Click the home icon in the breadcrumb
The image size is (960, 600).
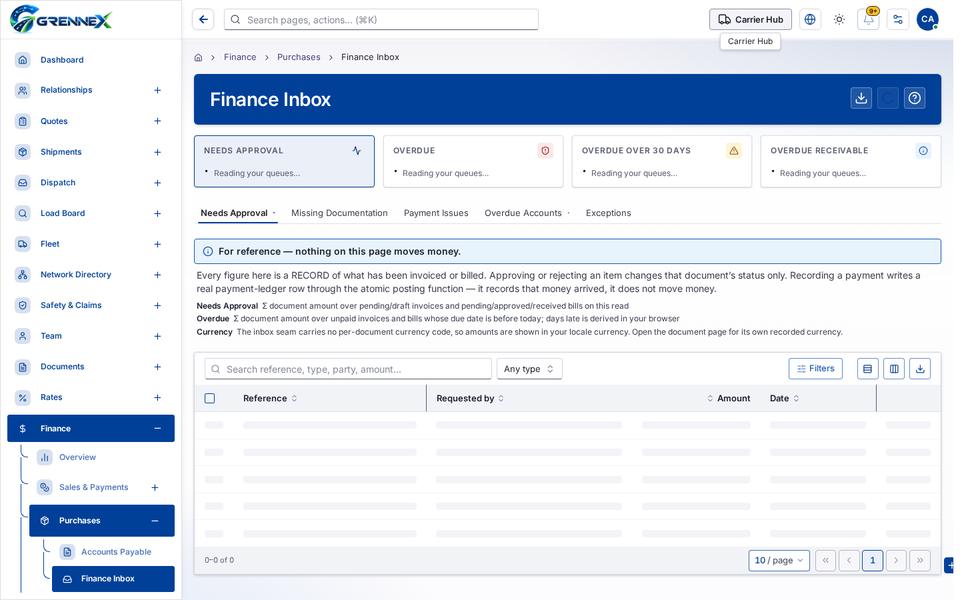(198, 58)
